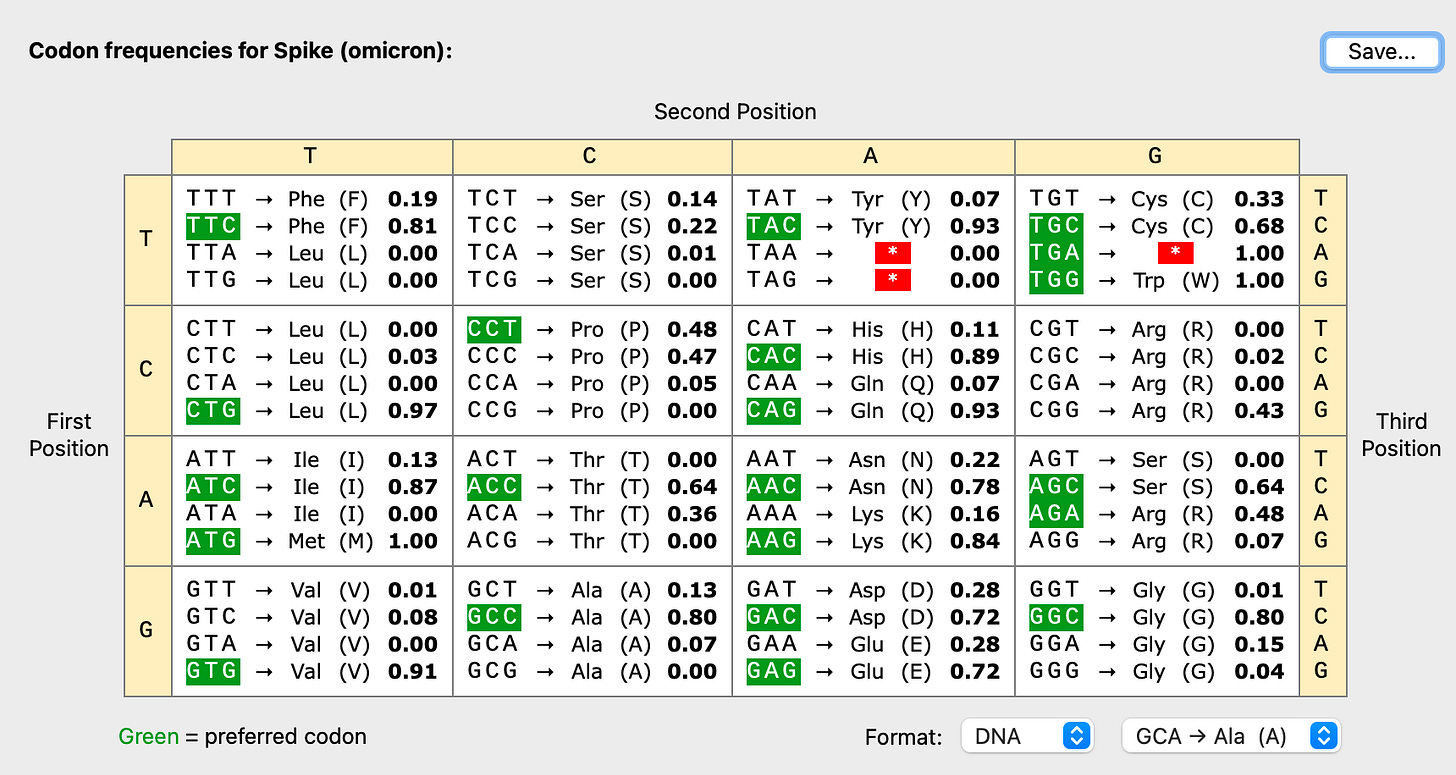Select the green GGC codon cell
Screen dimensions: 1456x775
click(x=1054, y=617)
